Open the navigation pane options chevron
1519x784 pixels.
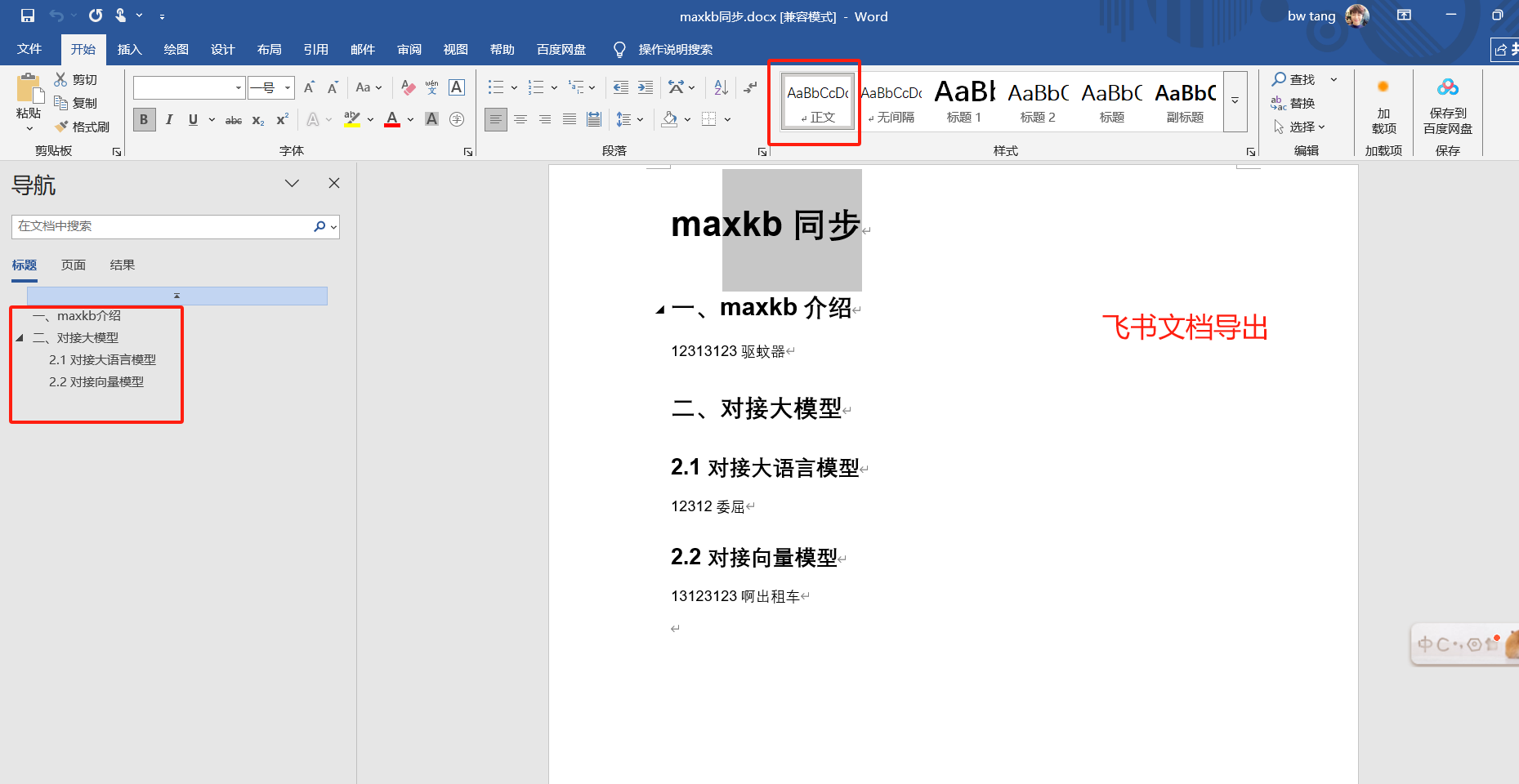coord(292,183)
